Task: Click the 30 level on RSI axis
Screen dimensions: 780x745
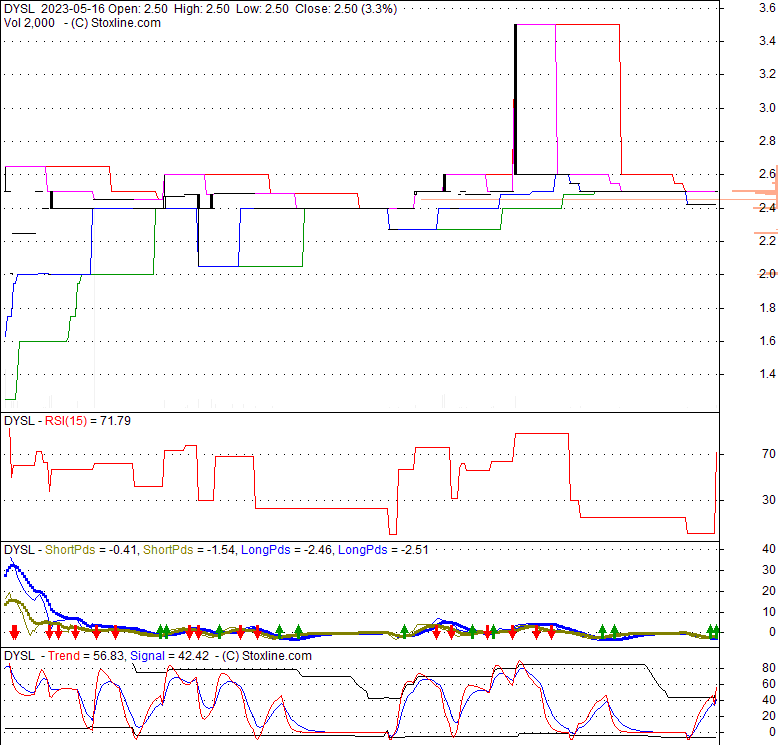Action: coord(769,500)
